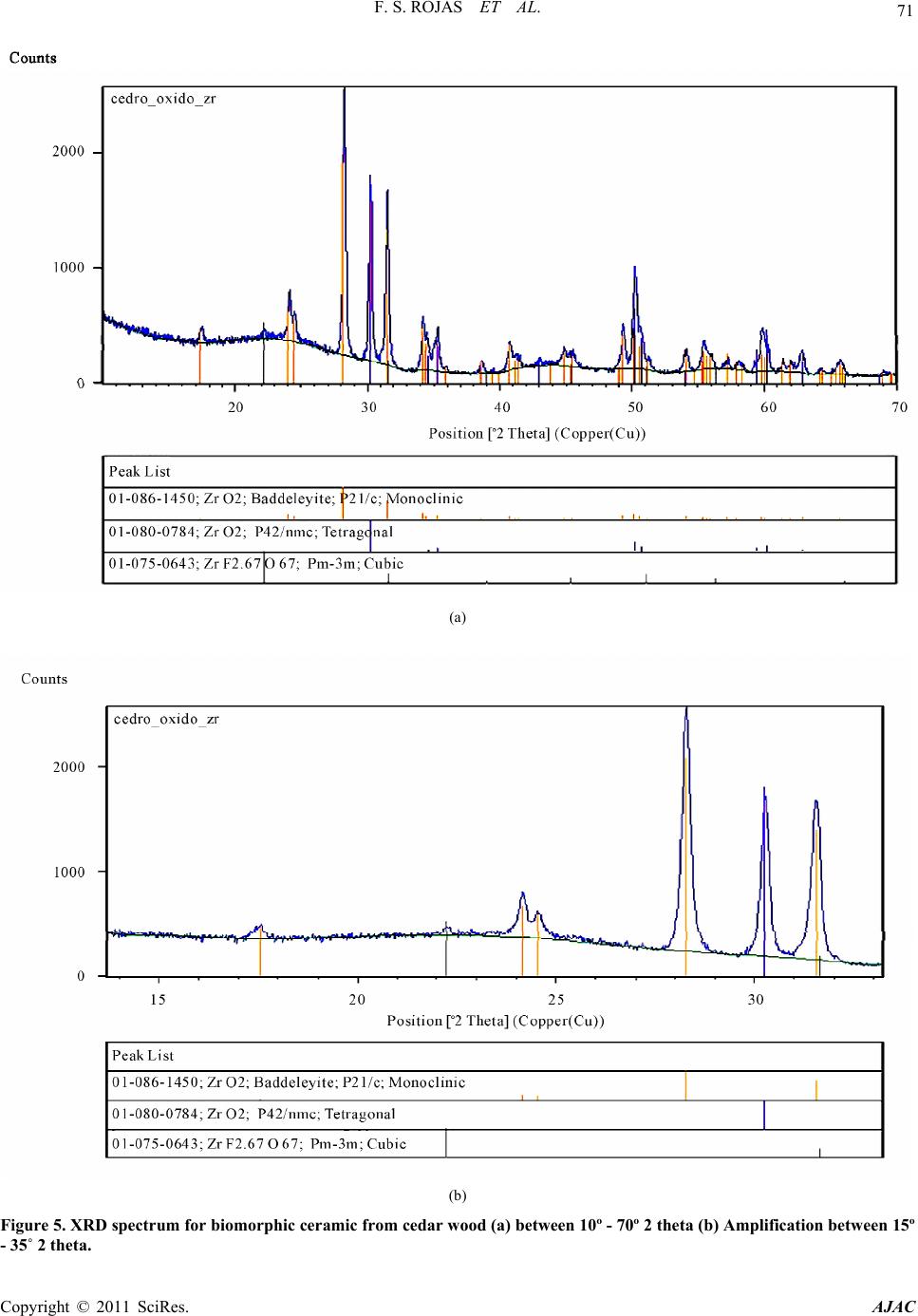Click the "01-075-0643" Cubic row under chart (b)
The height and width of the screenshot is (1316, 918).
coord(494,1144)
